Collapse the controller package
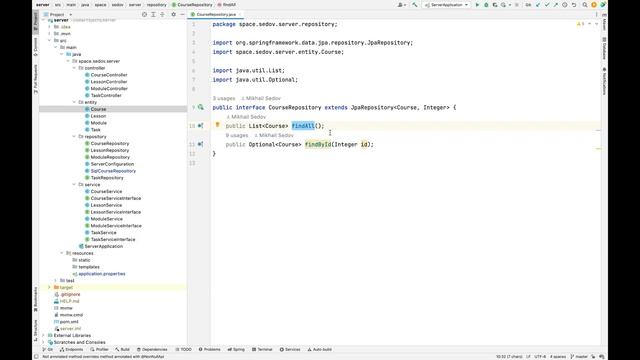 (x=74, y=68)
